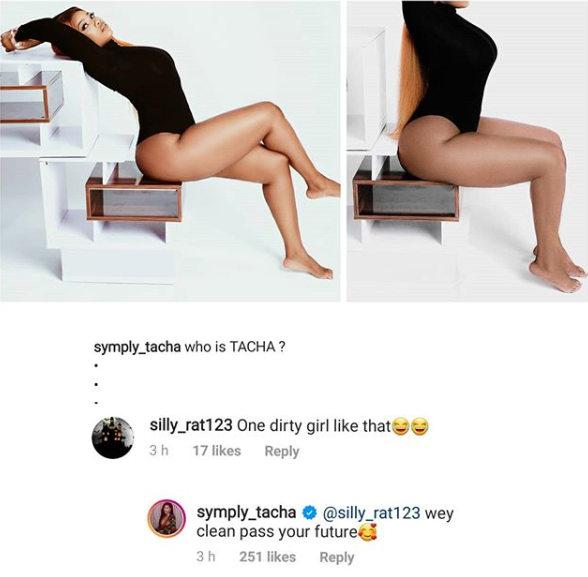Open the left photo of seated pose
588x577 pixels.
tap(170, 151)
